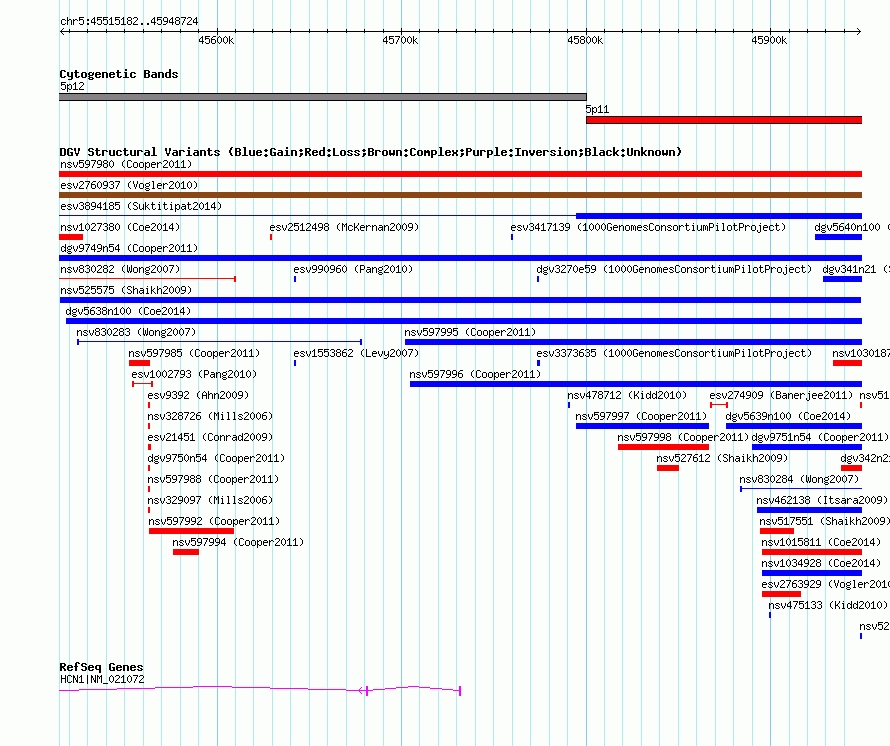Click the red nsv597998 loss bar

tap(664, 447)
